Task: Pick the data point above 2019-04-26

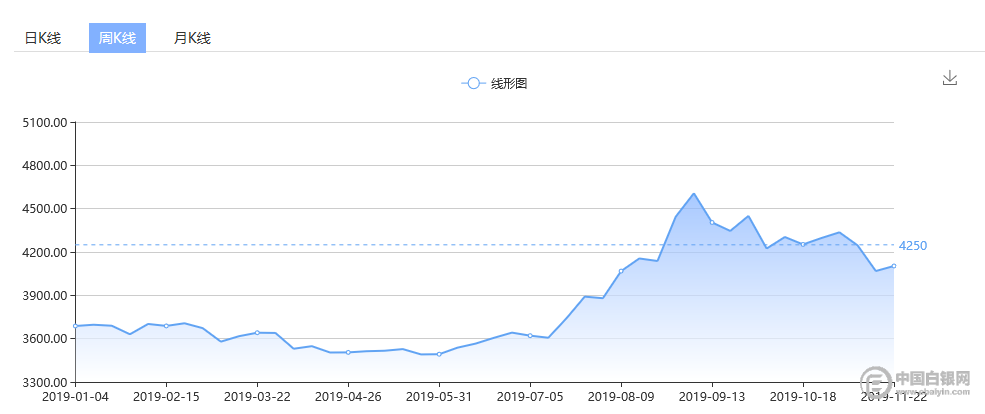Action: pos(348,352)
